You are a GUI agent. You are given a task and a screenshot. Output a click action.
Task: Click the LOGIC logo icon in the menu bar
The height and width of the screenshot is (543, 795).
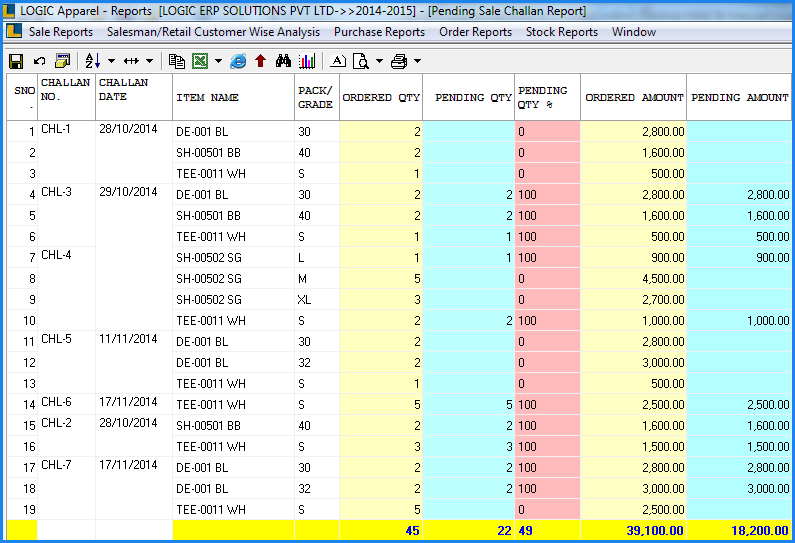tap(14, 31)
